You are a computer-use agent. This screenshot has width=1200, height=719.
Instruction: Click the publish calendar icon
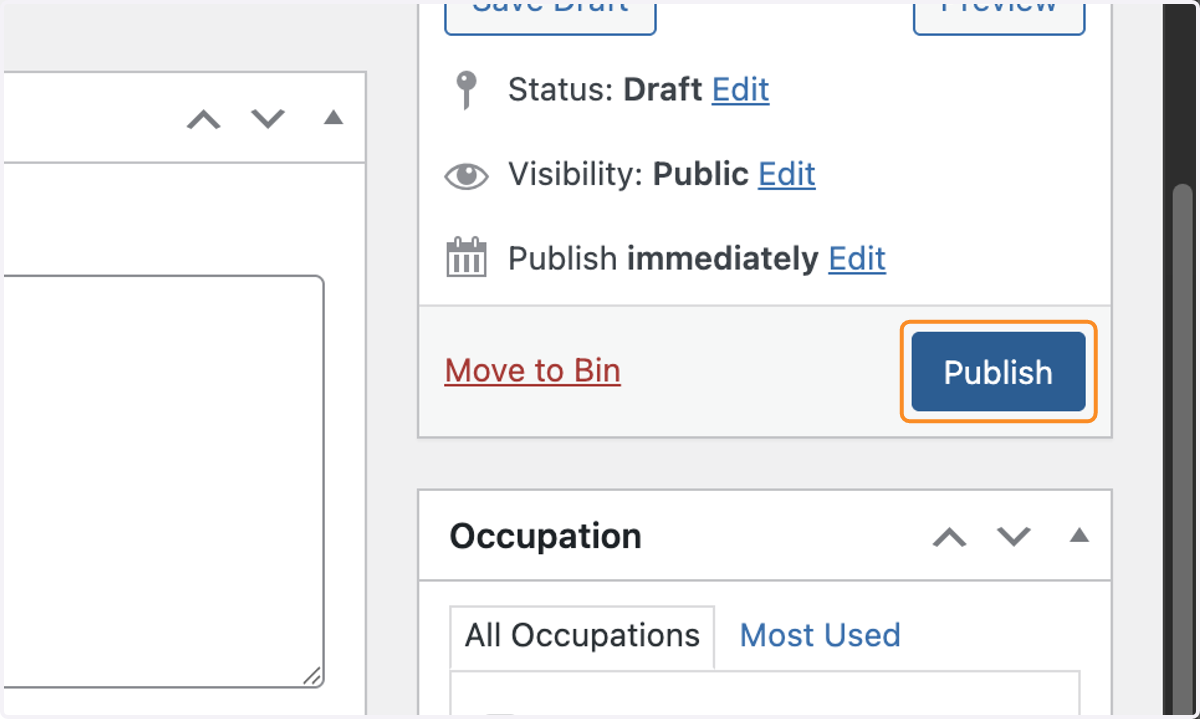pyautogui.click(x=466, y=258)
